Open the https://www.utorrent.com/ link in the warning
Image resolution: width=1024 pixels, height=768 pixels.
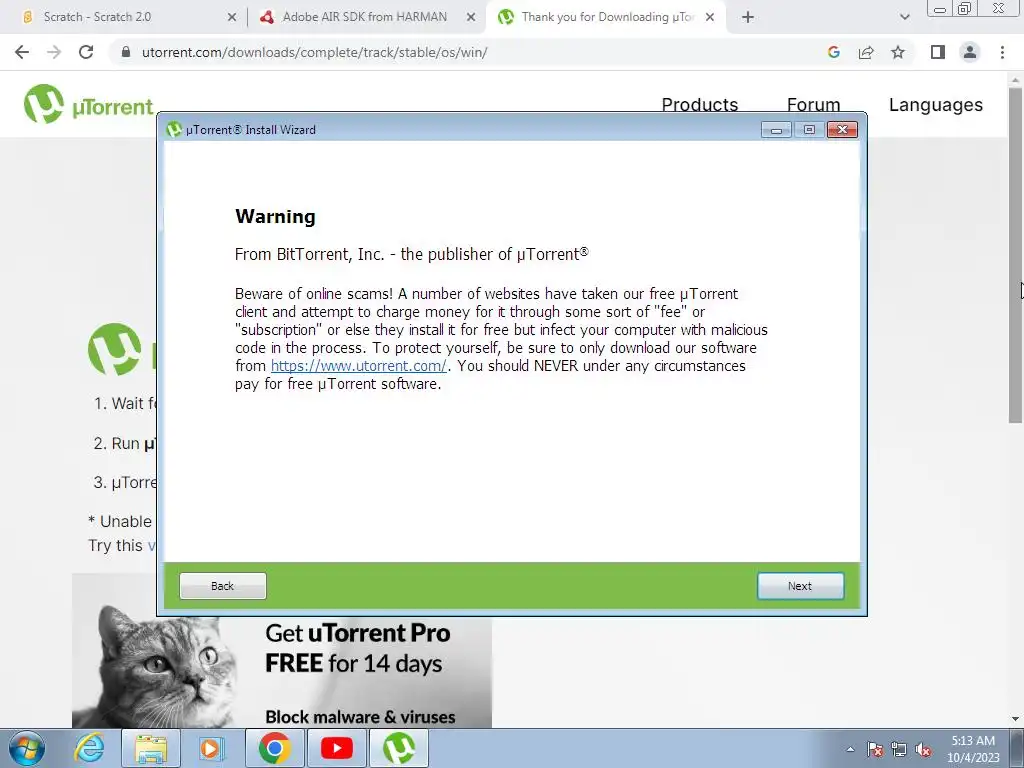coord(359,366)
